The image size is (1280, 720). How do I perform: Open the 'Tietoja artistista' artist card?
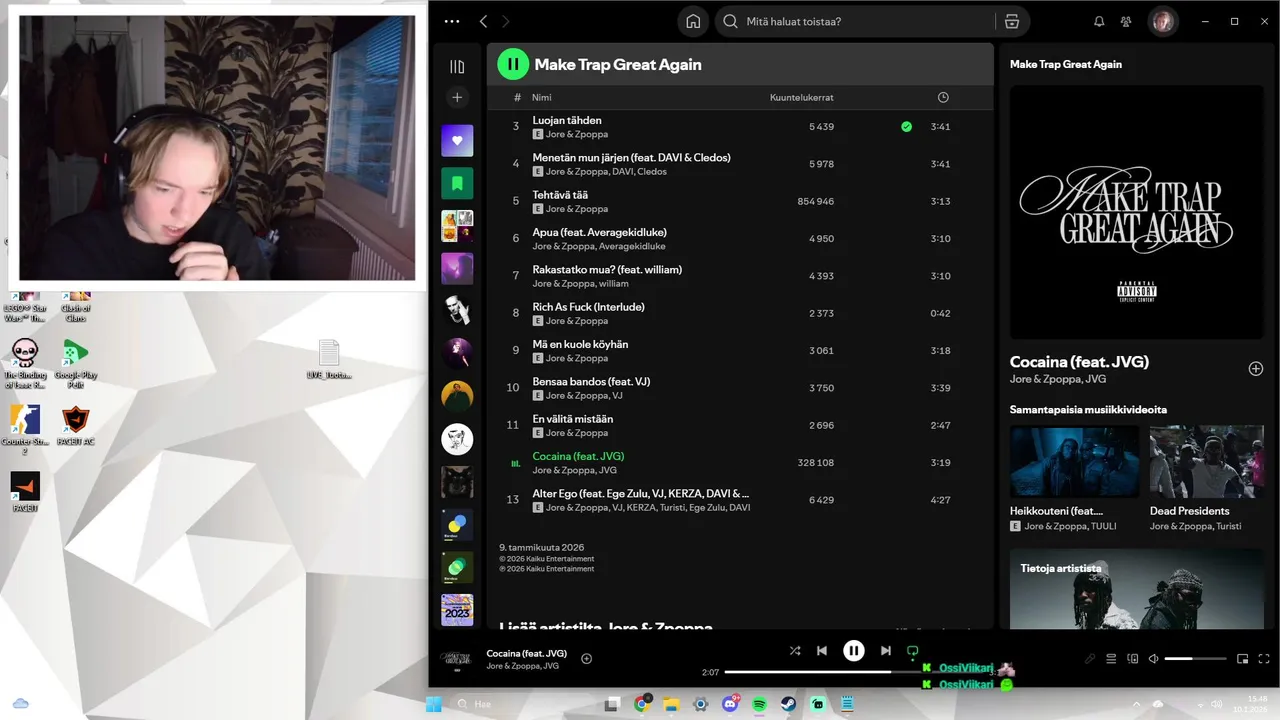coord(1137,589)
